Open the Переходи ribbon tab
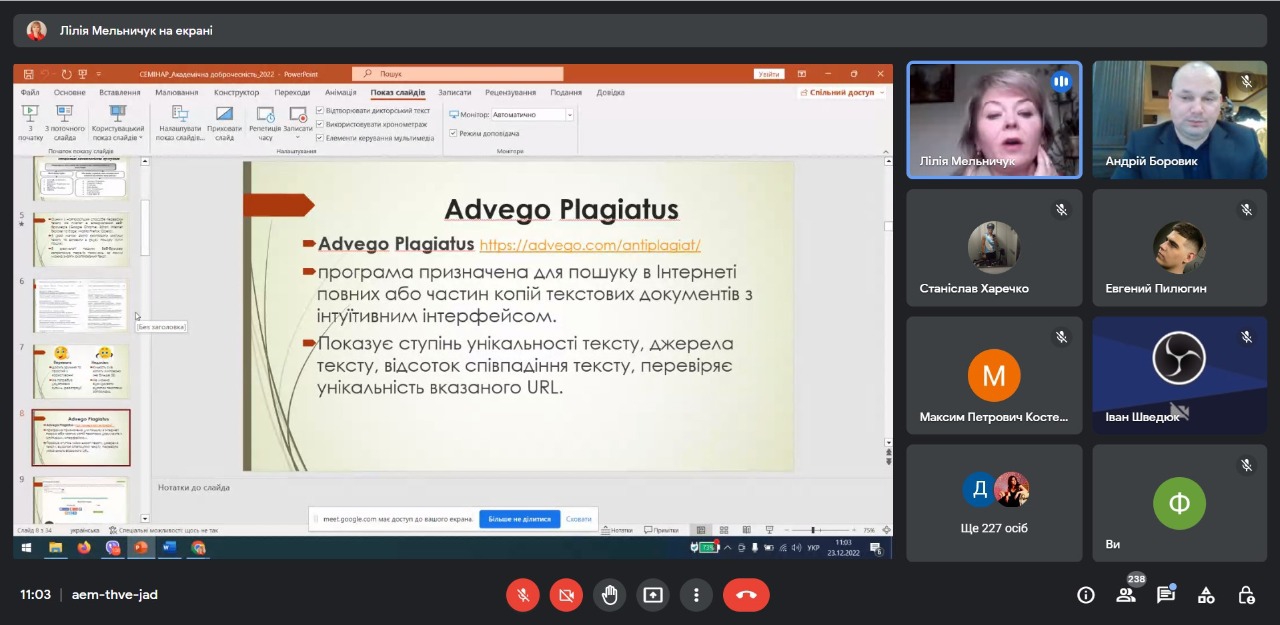1280x625 pixels. tap(293, 93)
